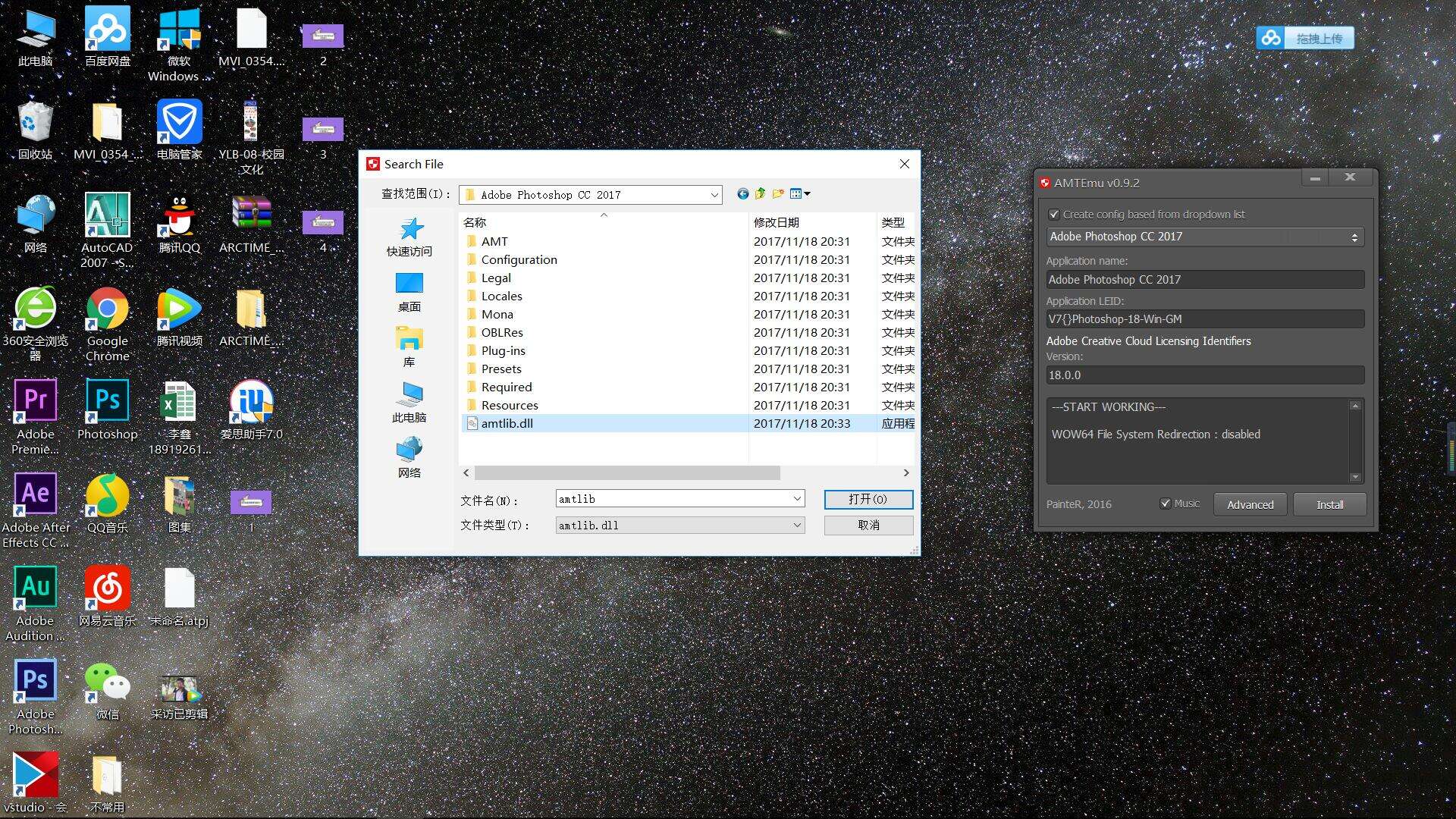Select Network (网络) in the places bar
This screenshot has width=1456, height=819.
point(409,459)
